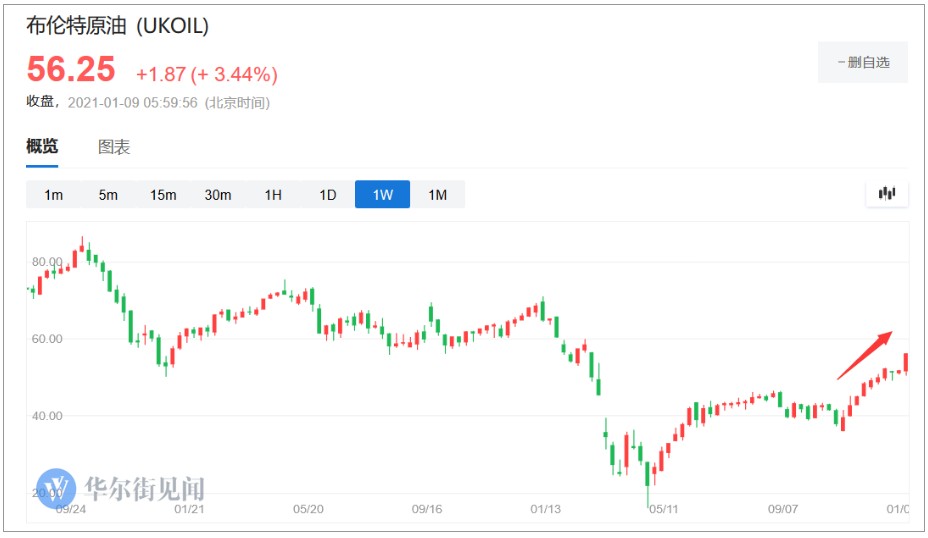Click the +1.87 (+3.44%) change value
This screenshot has width=928, height=538.
207,75
